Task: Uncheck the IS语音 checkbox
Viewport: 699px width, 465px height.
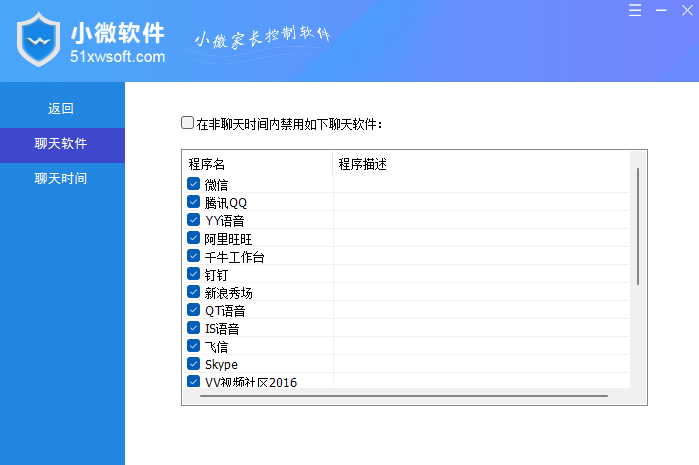Action: coord(193,328)
